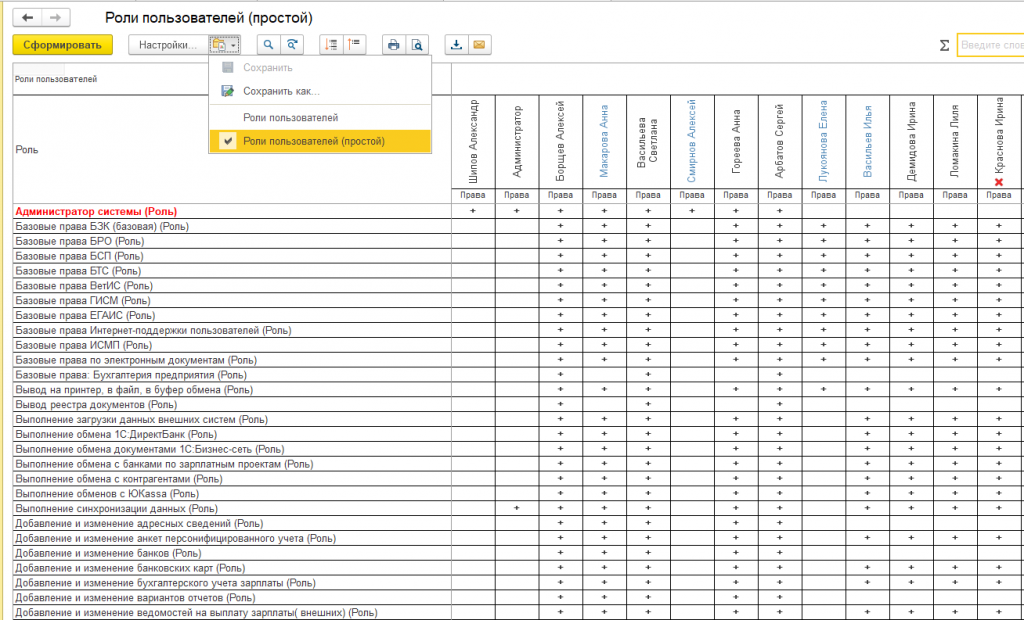The image size is (1024, 620).
Task: Save report to file icon
Action: (456, 45)
